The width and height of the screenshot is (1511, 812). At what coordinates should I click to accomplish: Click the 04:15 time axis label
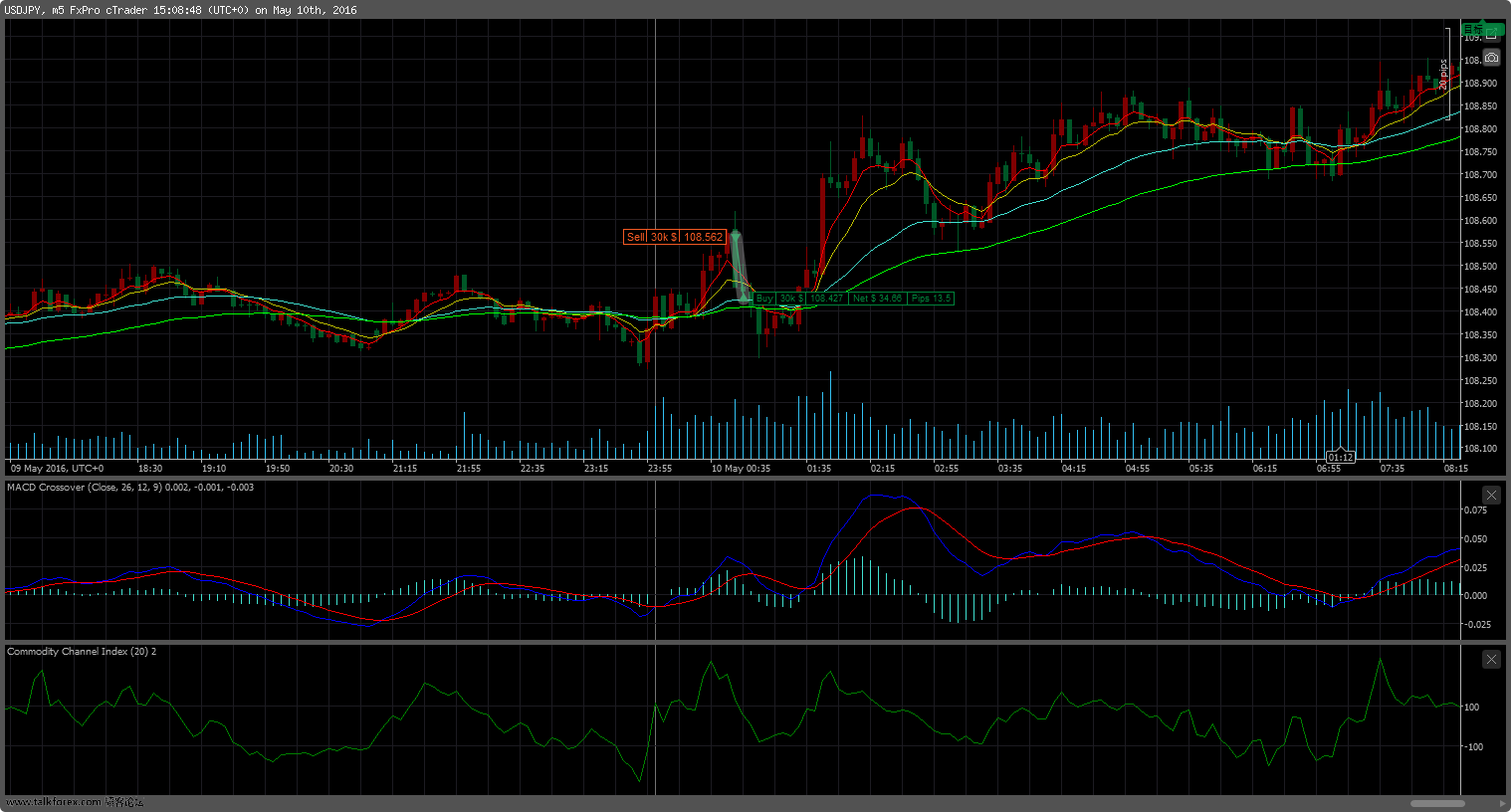point(1073,468)
